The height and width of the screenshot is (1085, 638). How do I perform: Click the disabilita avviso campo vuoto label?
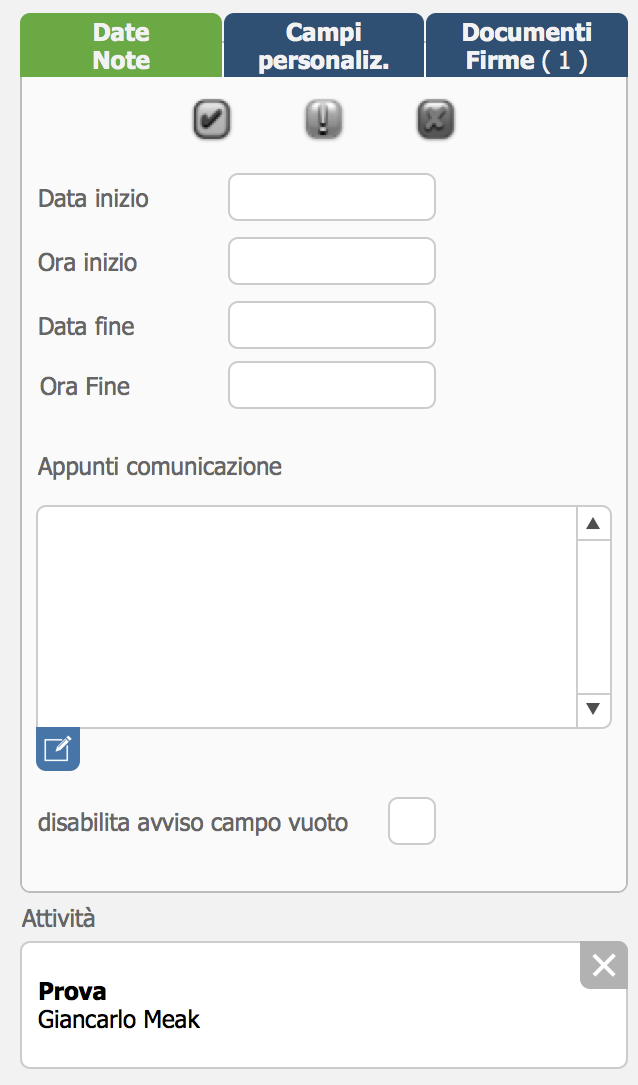193,823
